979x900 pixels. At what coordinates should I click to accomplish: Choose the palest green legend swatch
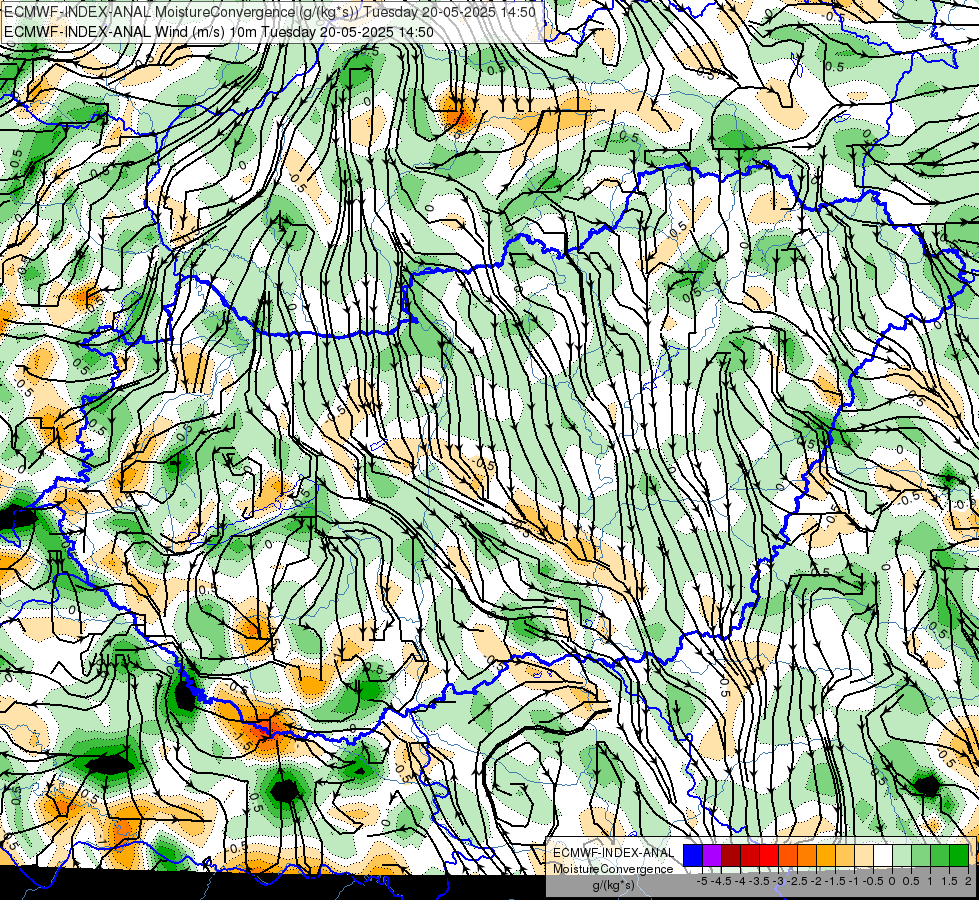click(x=902, y=855)
